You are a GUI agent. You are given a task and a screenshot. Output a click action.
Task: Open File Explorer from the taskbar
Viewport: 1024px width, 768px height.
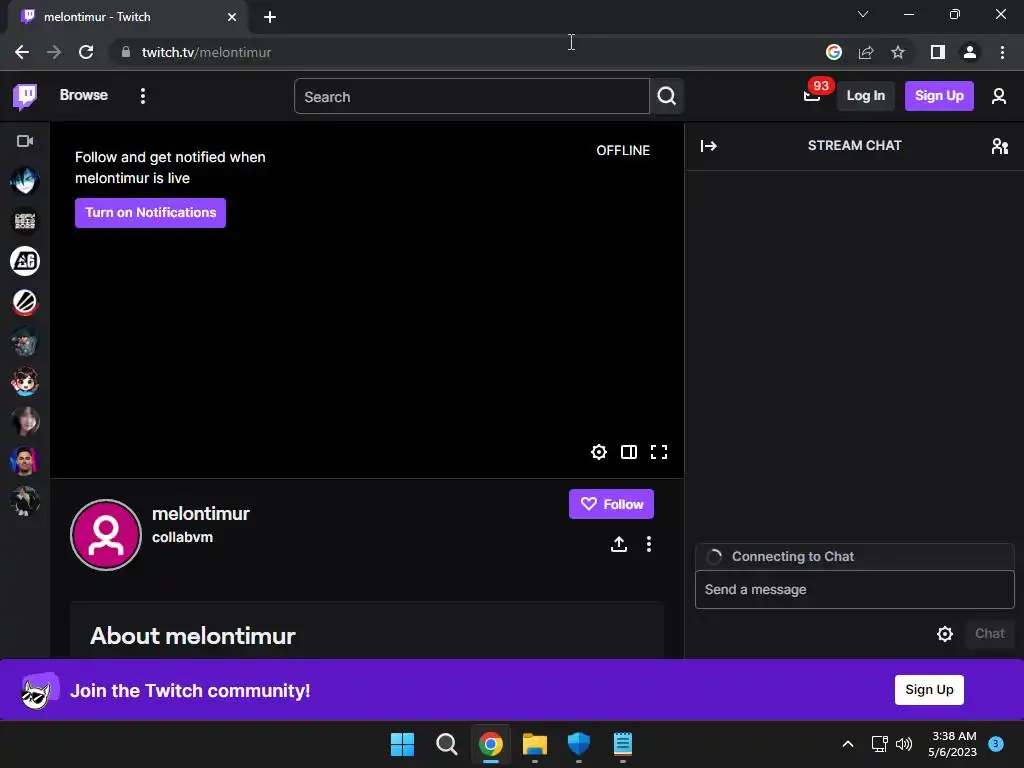click(x=535, y=744)
